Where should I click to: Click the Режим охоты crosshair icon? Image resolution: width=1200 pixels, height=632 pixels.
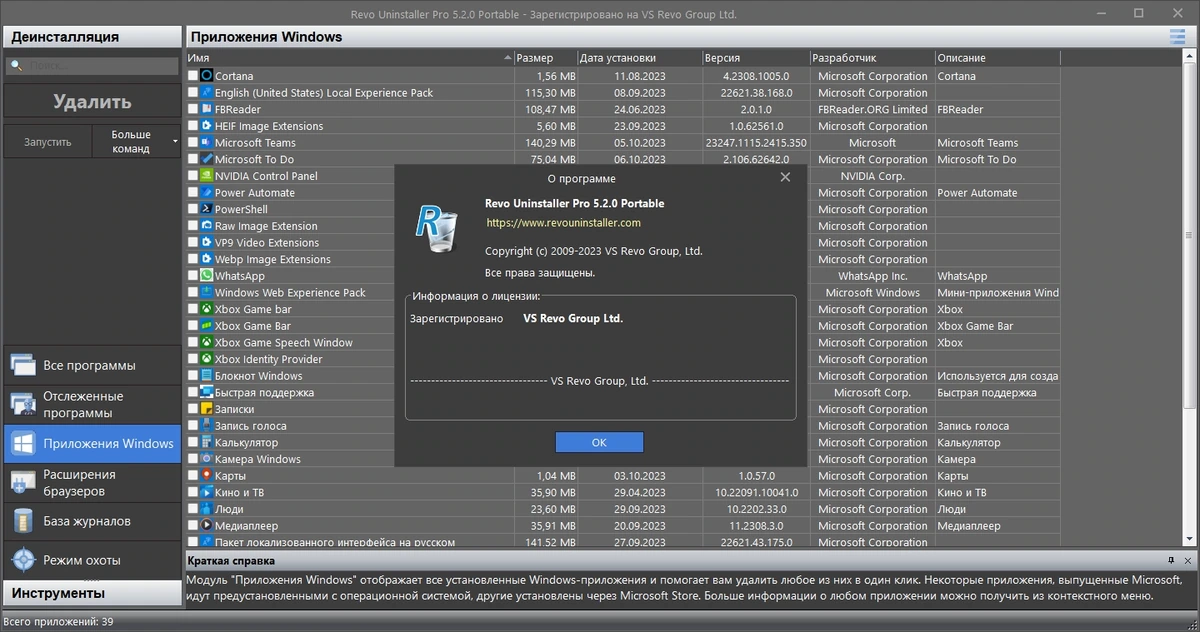point(24,560)
